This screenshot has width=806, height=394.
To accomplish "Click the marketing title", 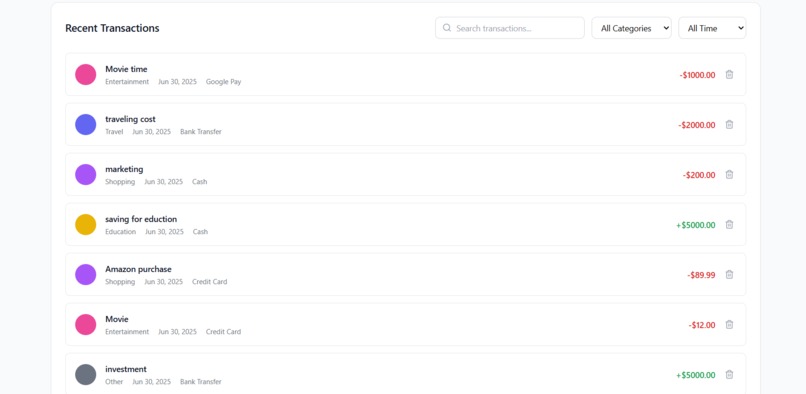I will point(124,169).
